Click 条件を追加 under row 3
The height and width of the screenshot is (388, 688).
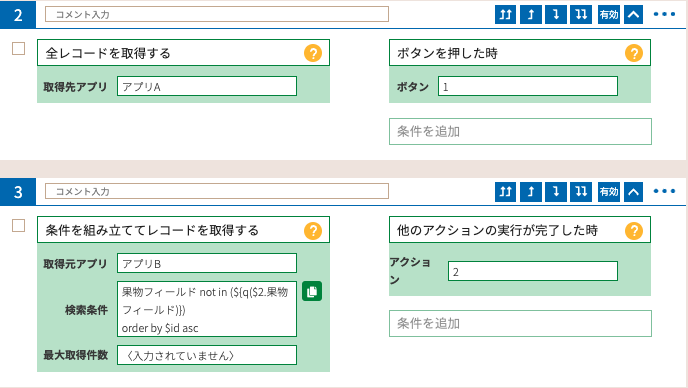[520, 323]
